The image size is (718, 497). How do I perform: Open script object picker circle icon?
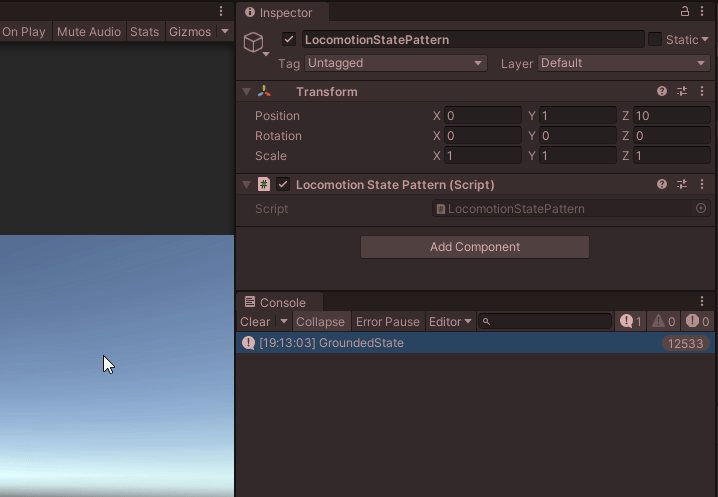(x=701, y=208)
